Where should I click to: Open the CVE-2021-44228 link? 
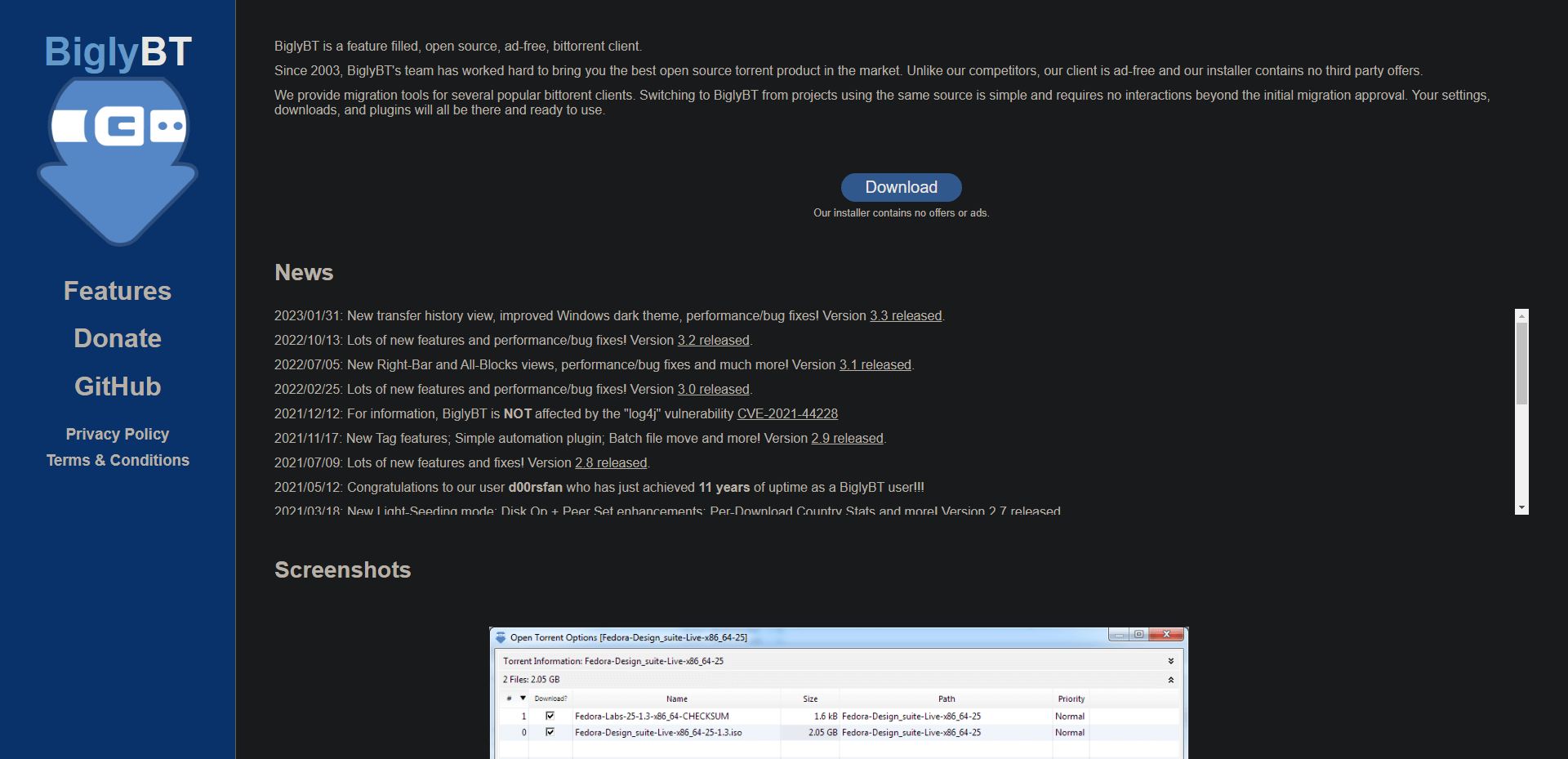pos(787,414)
